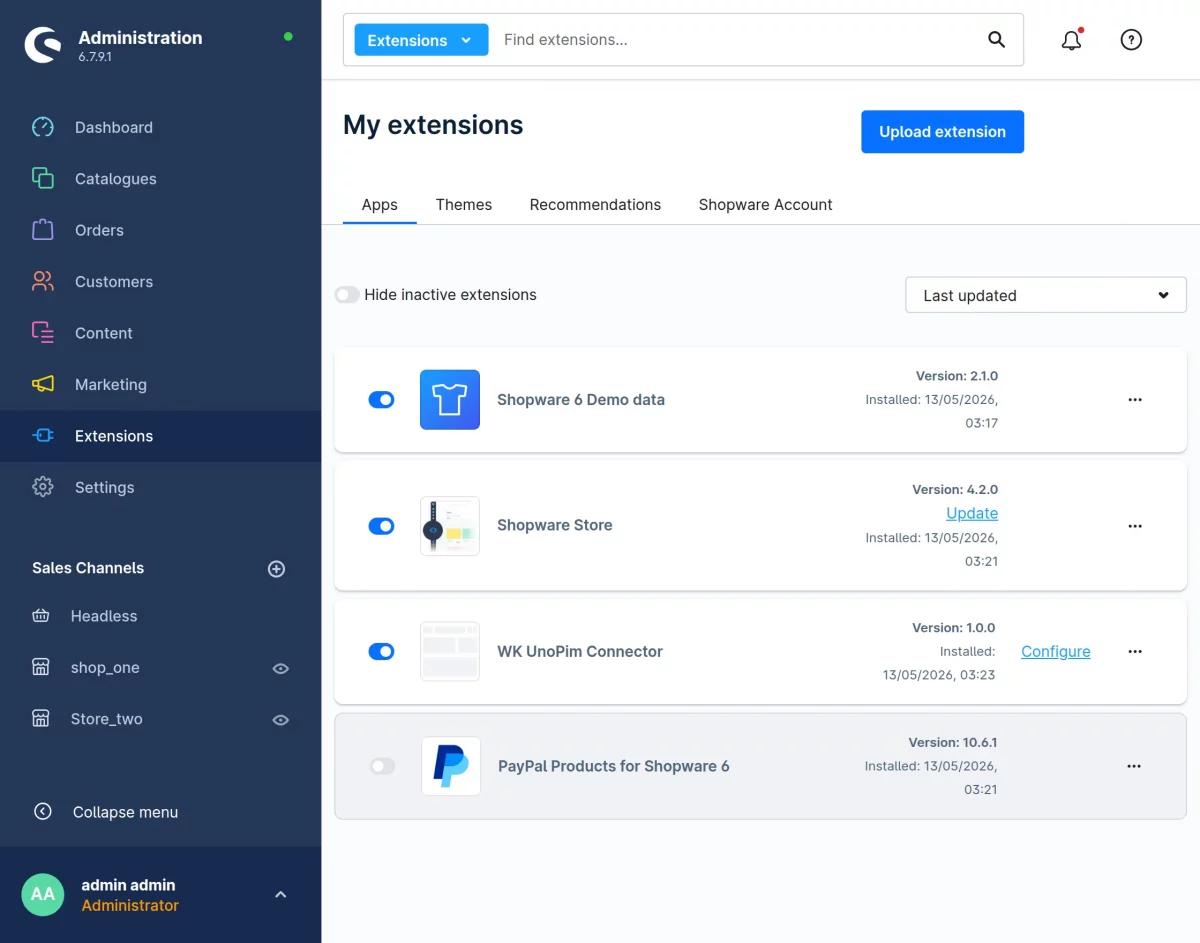The height and width of the screenshot is (943, 1200).
Task: Switch to the Apps tab
Action: (380, 204)
